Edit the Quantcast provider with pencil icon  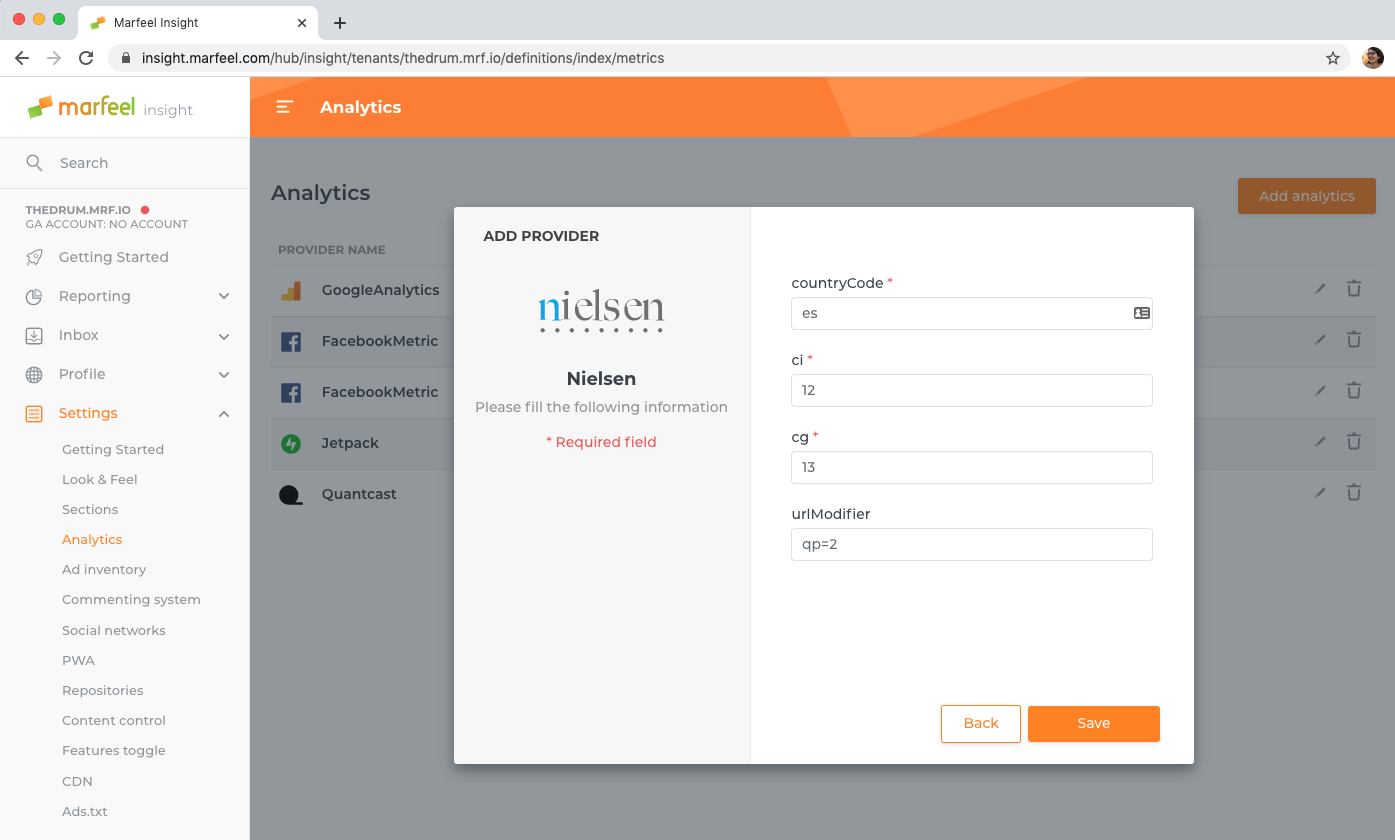click(x=1320, y=492)
